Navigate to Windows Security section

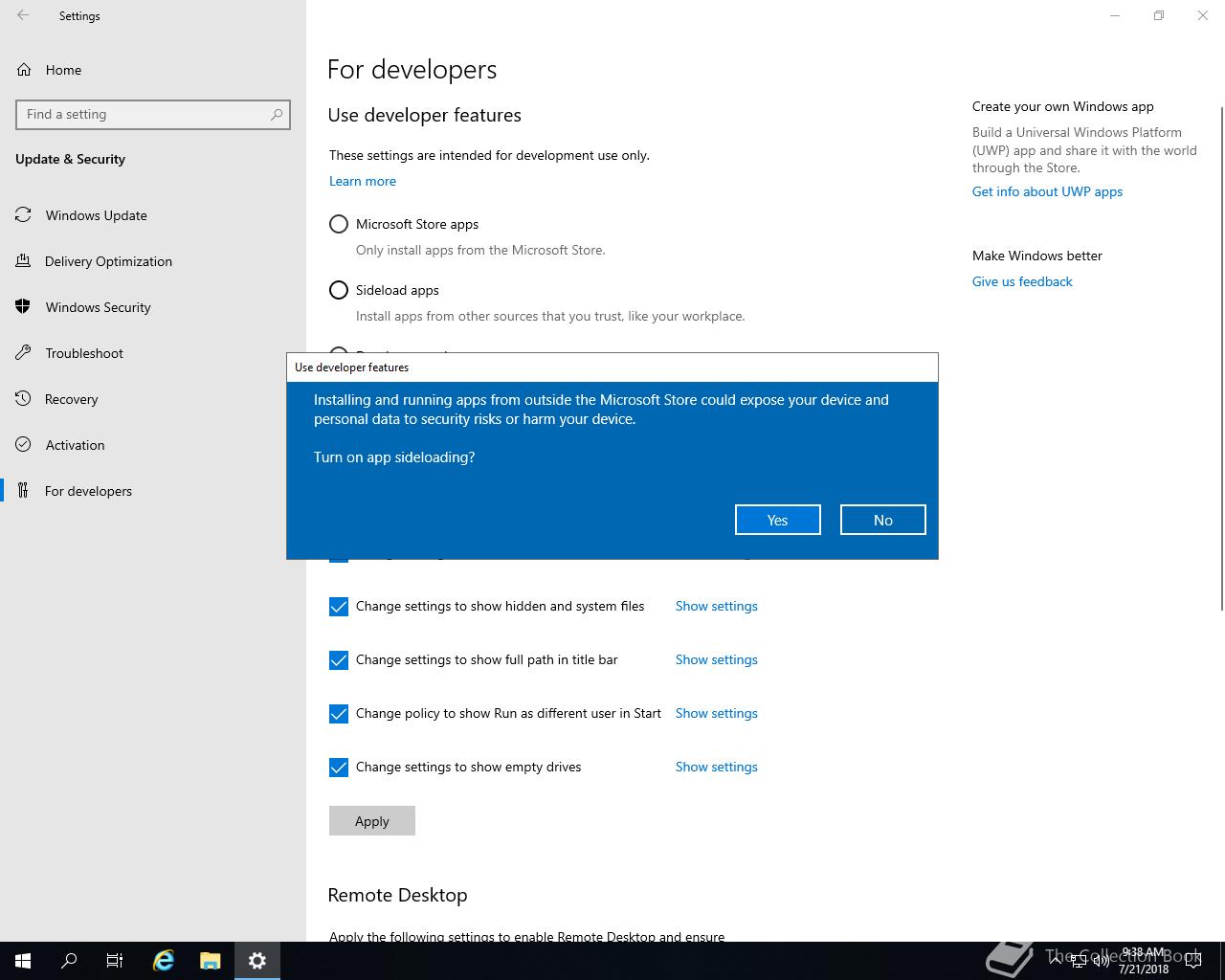[153, 307]
